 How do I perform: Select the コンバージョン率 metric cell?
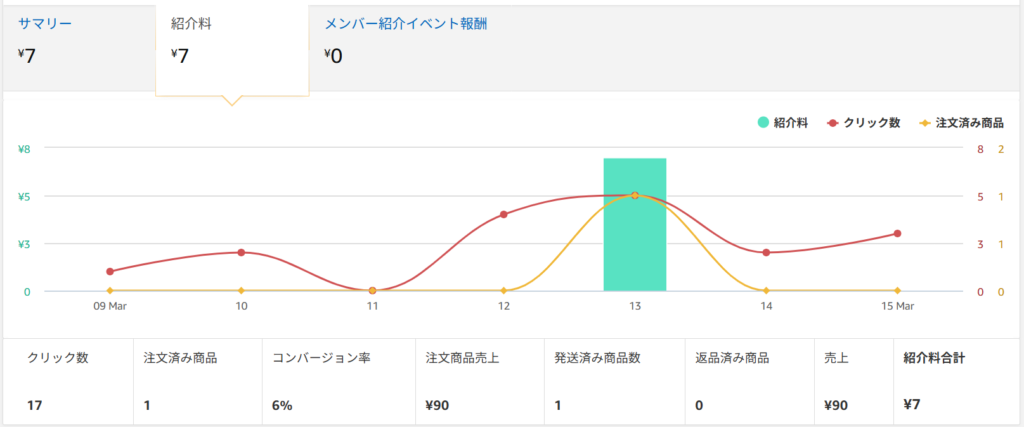[x=339, y=381]
